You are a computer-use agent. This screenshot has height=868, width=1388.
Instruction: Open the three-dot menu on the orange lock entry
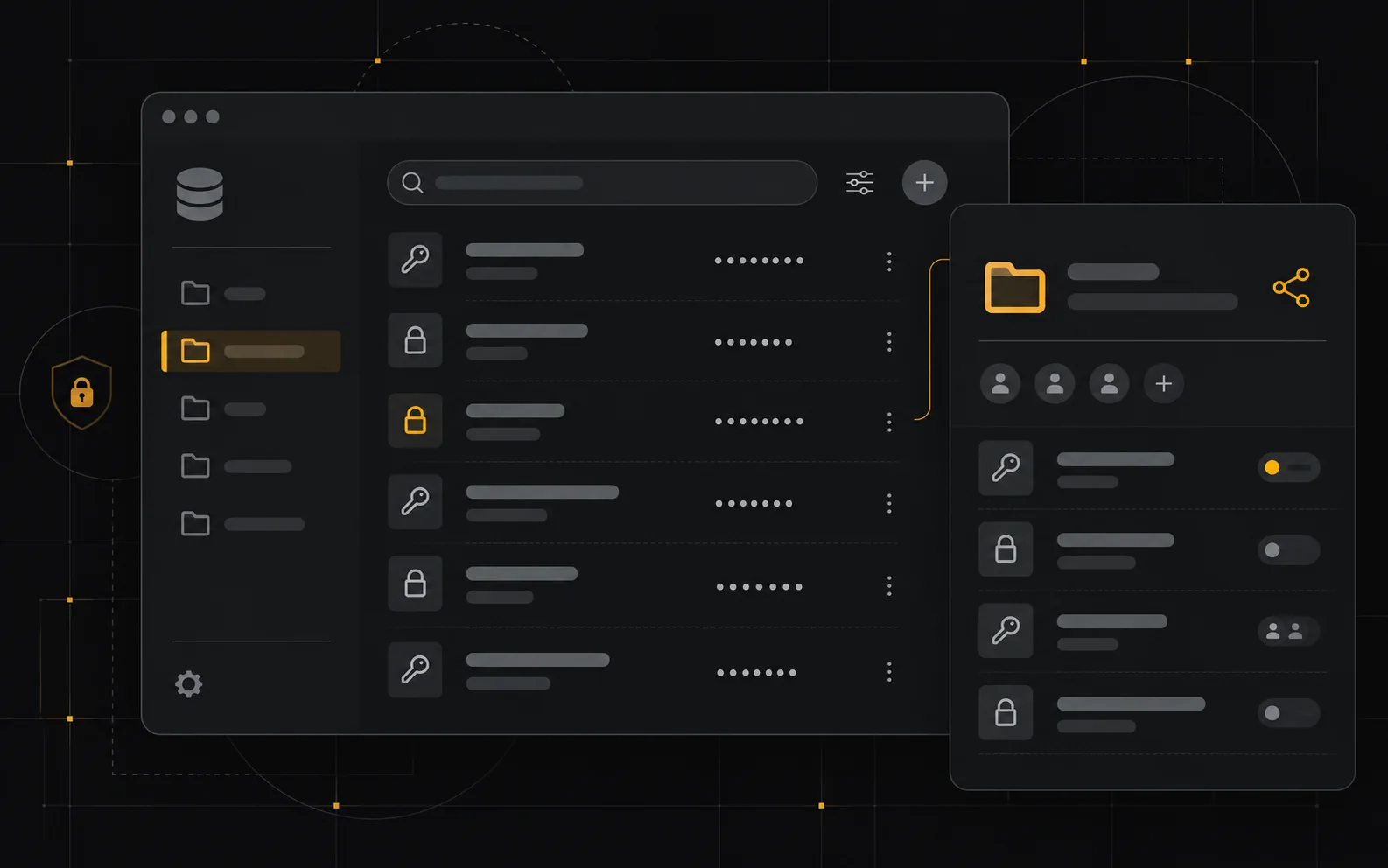889,422
